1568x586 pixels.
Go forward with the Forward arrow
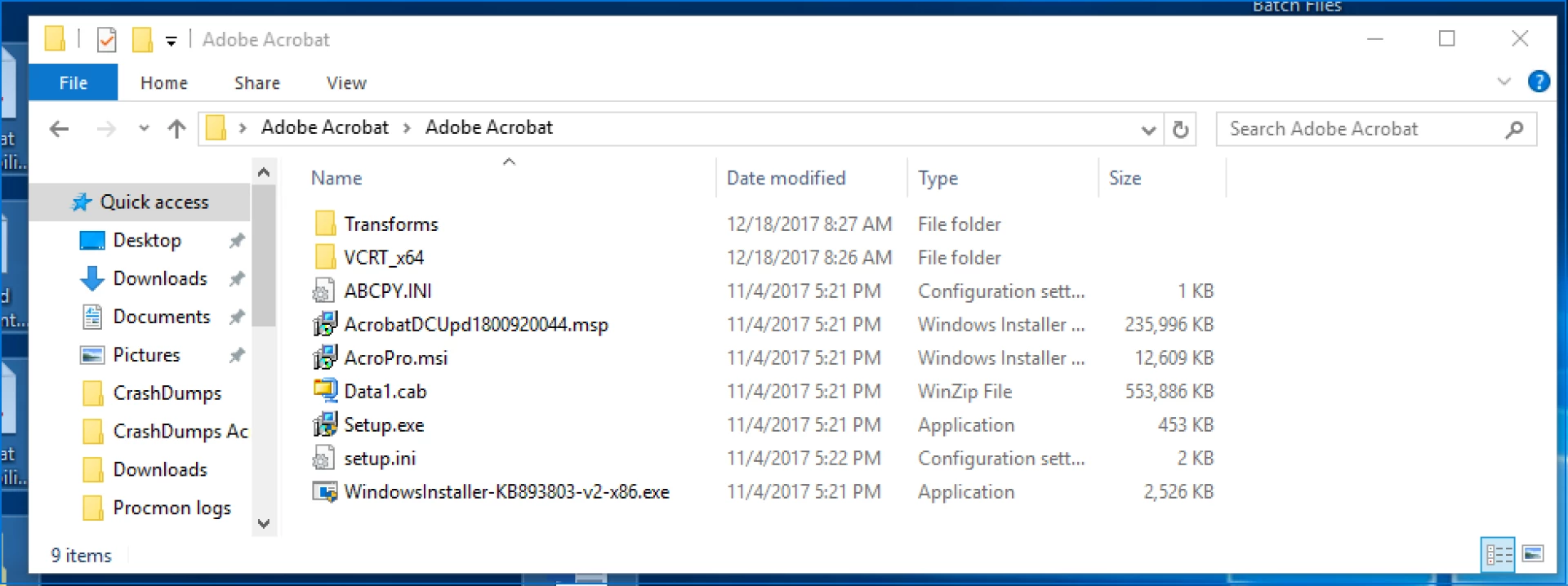[x=106, y=129]
